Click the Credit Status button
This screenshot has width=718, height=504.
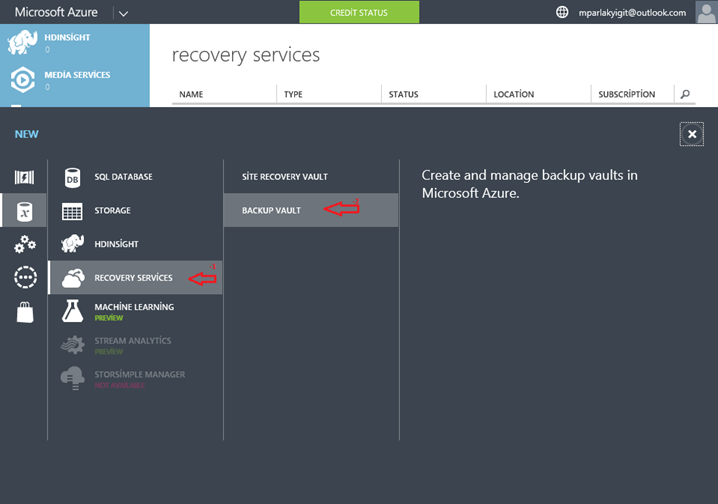coord(359,12)
